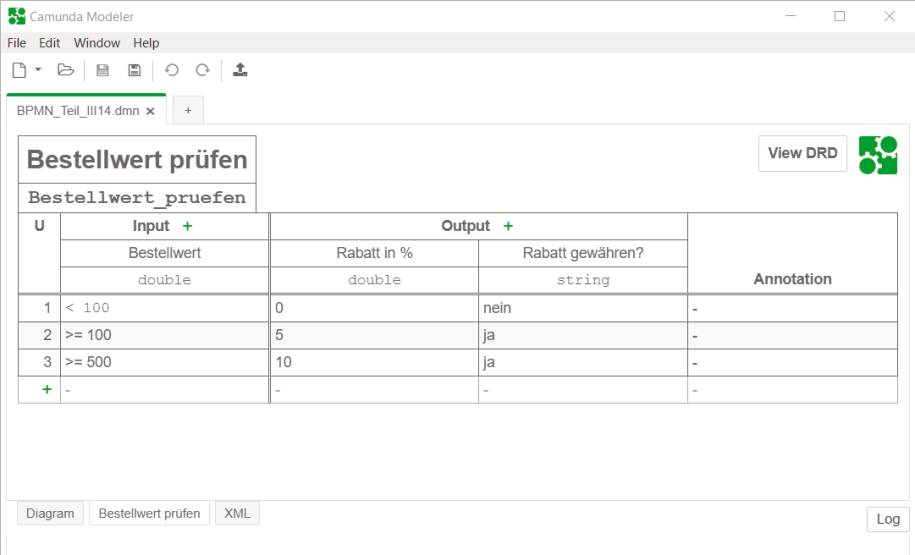Click the new file icon
915x555 pixels.
point(19,70)
